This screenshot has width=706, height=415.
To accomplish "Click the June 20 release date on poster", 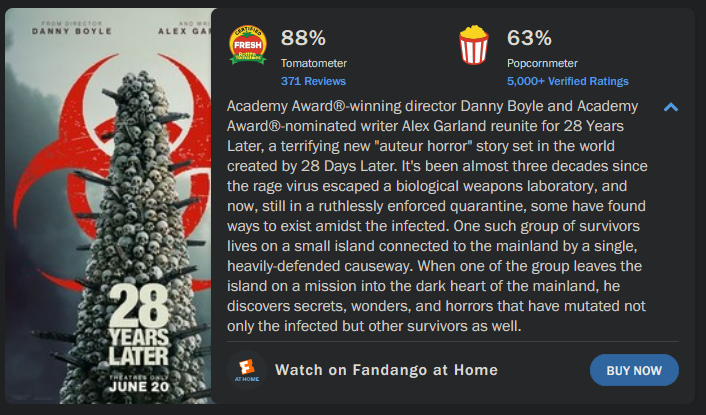I will [x=139, y=387].
